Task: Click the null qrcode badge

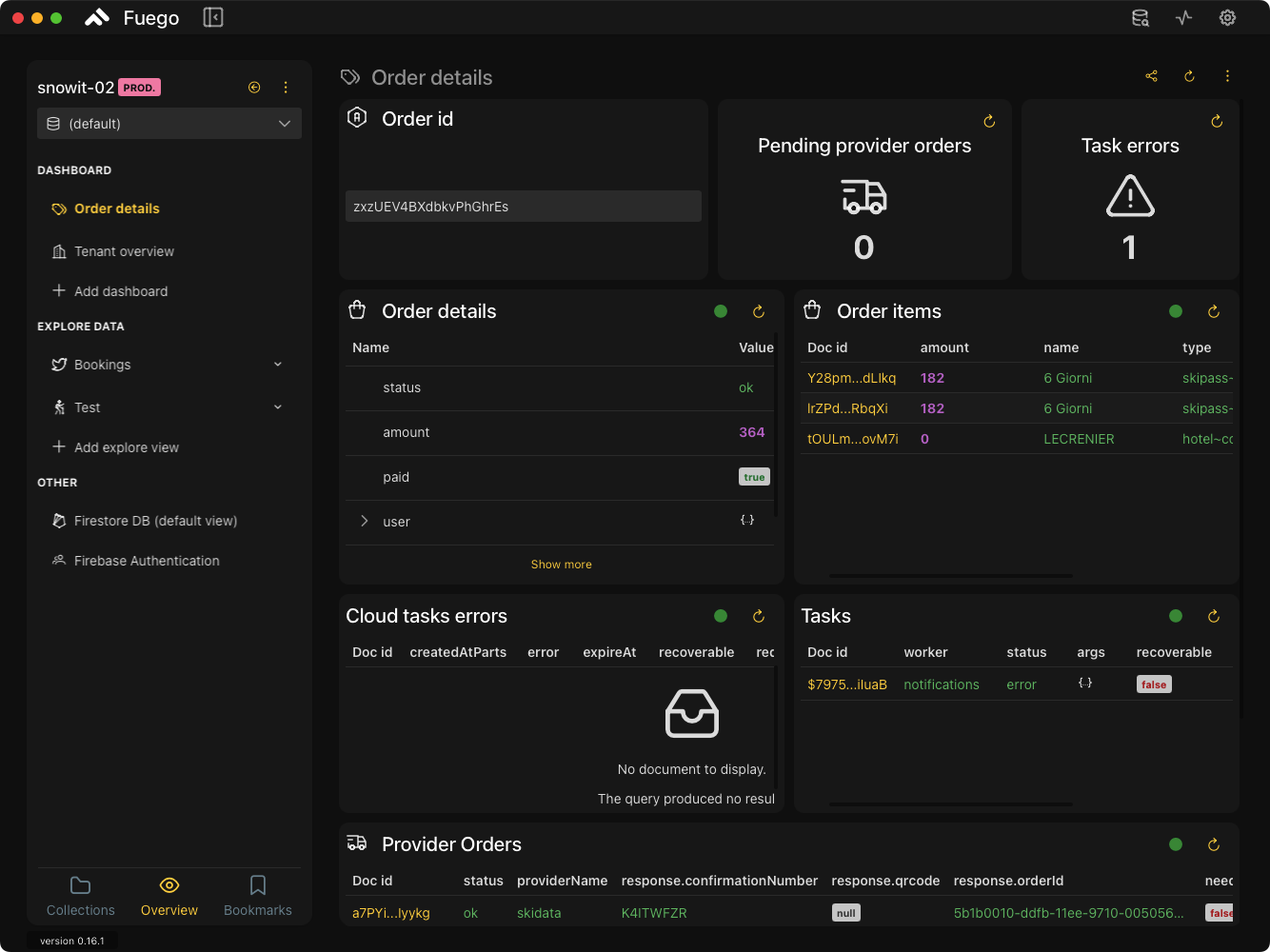Action: [845, 913]
